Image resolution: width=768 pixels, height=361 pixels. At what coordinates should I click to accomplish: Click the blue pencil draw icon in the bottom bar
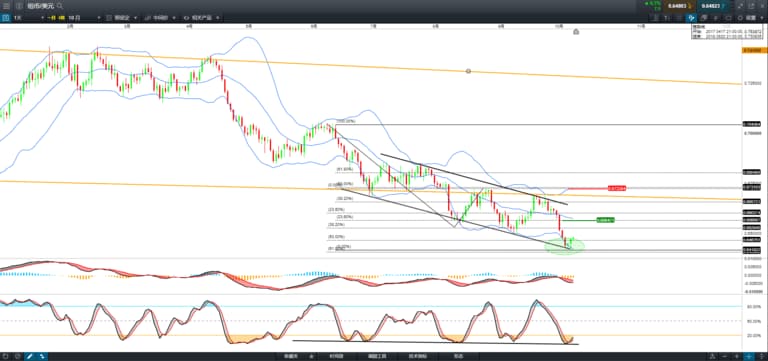point(30,356)
